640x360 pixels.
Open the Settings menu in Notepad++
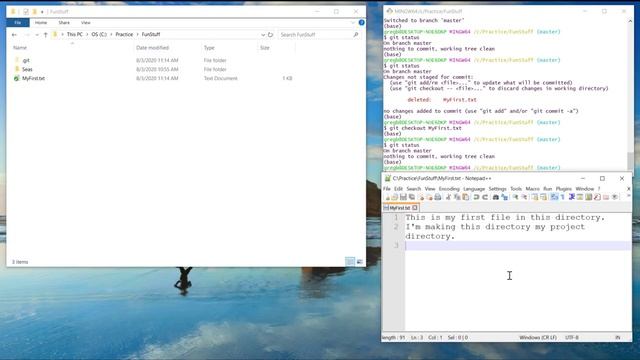(x=497, y=189)
